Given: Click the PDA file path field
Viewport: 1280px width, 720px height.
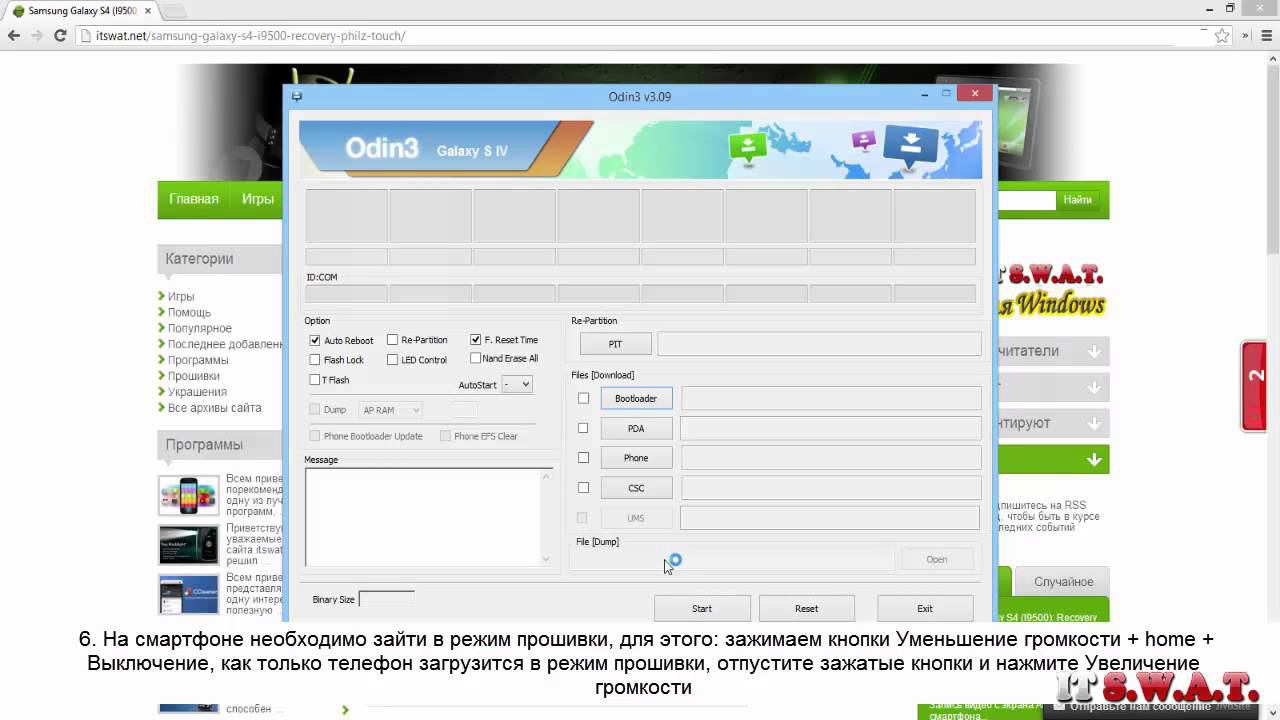Looking at the screenshot, I should pos(831,428).
